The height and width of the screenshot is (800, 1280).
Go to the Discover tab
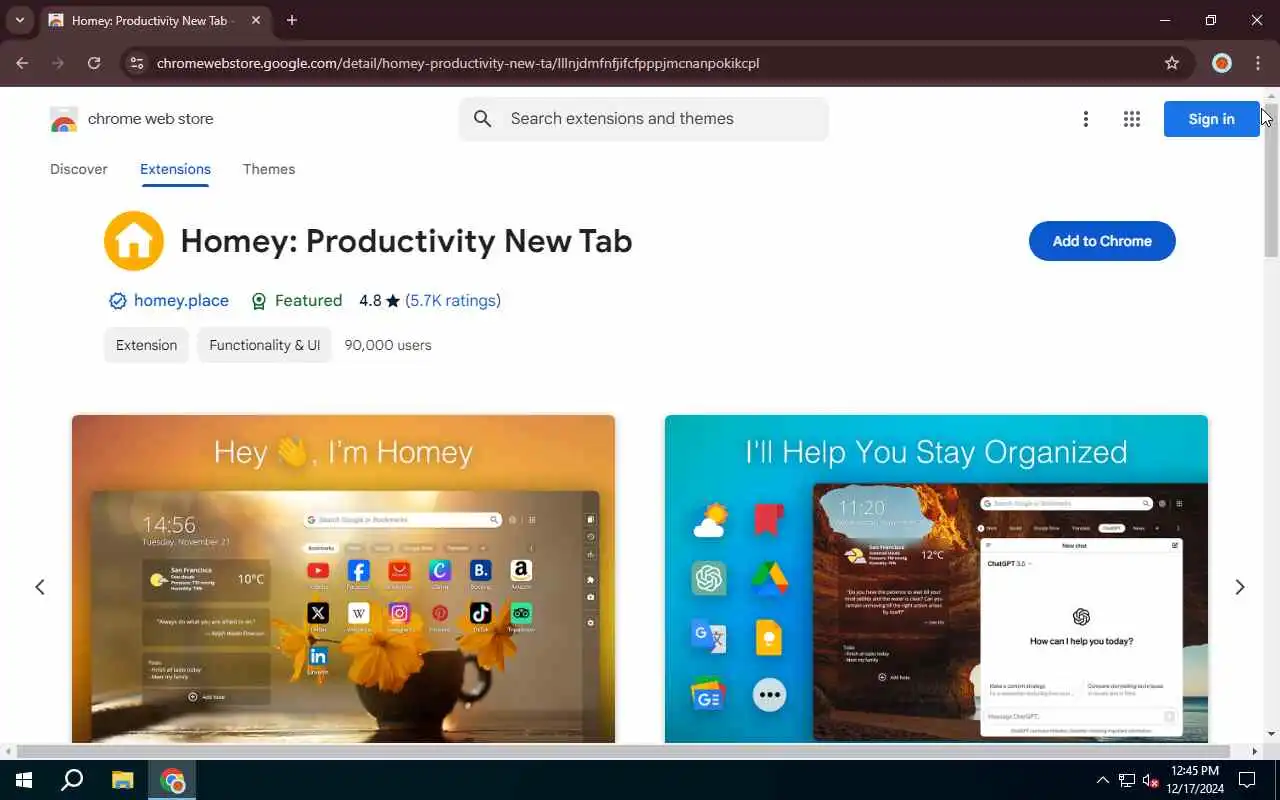(x=79, y=169)
